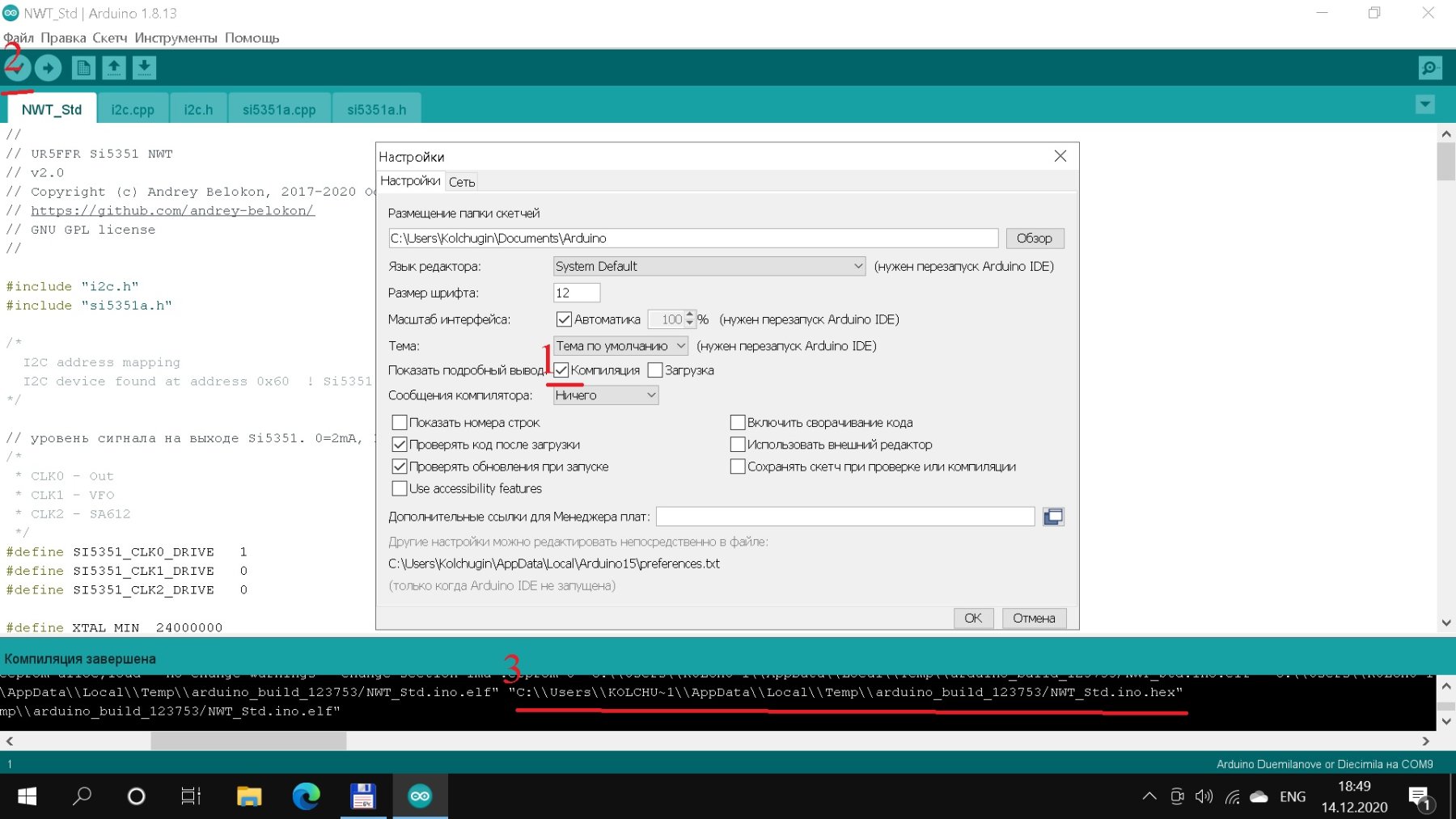Open Windows taskbar search
The image size is (1456, 819).
pyautogui.click(x=82, y=796)
